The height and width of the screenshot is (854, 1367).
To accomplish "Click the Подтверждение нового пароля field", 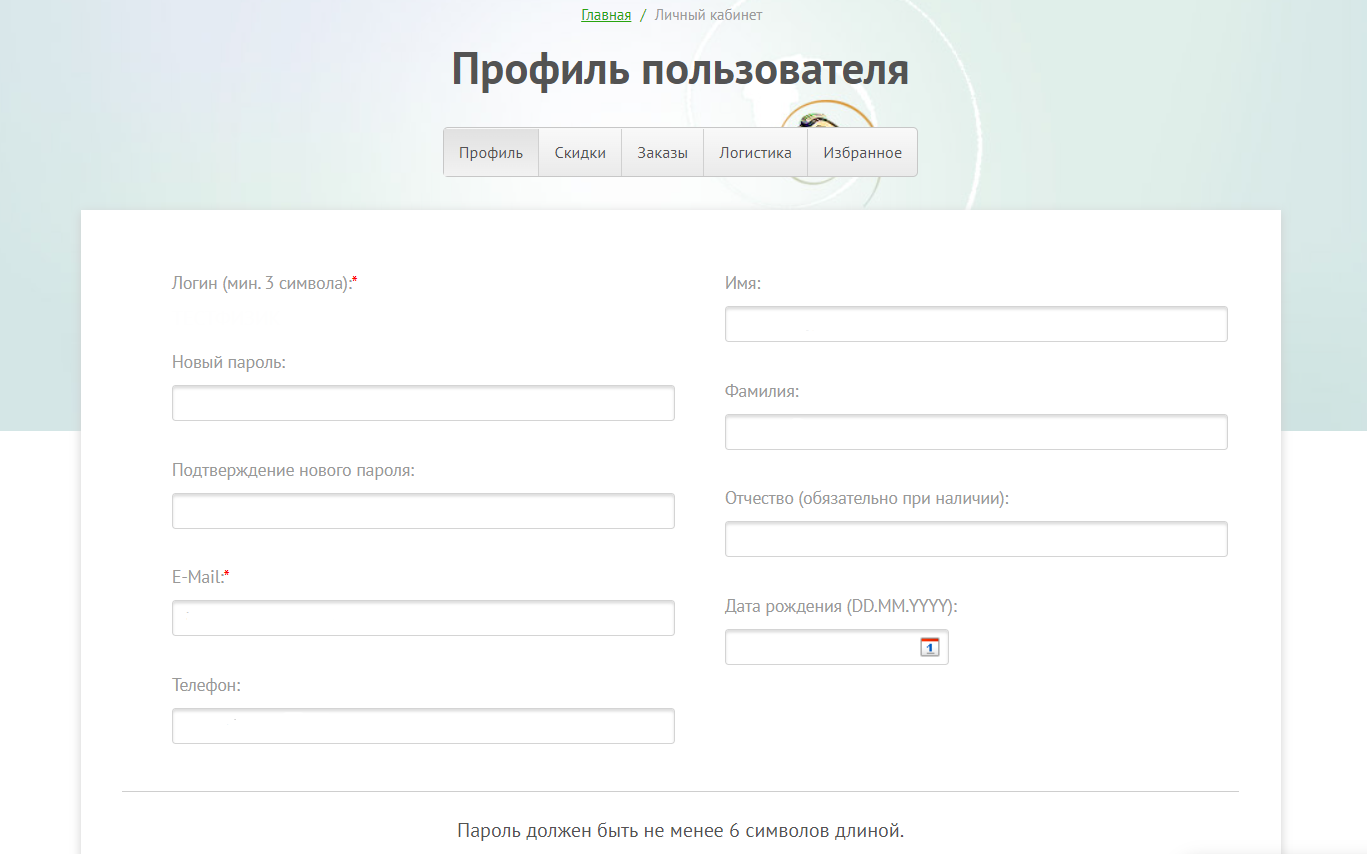I will 423,511.
